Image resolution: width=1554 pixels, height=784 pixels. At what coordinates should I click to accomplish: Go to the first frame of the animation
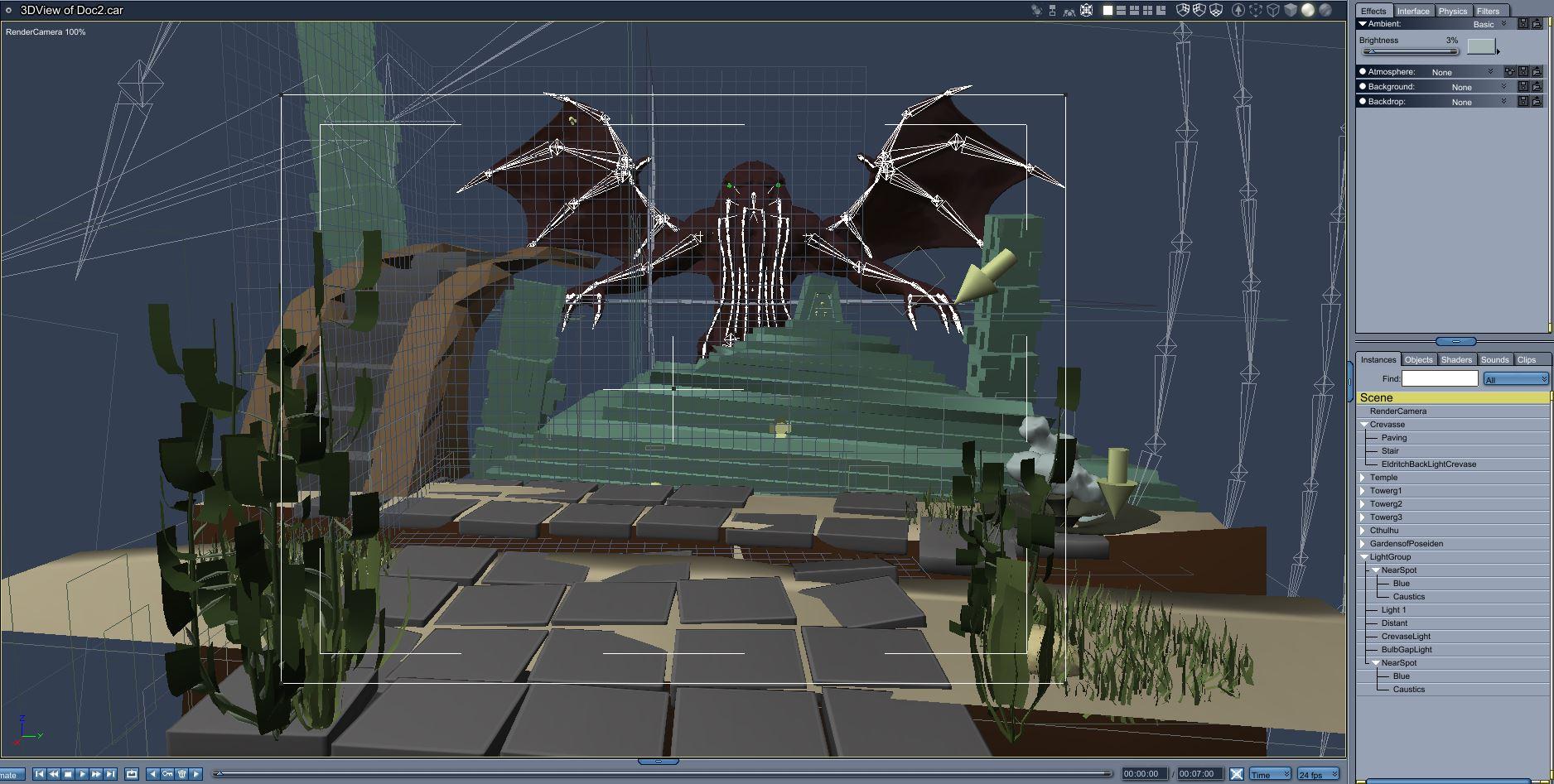[40, 774]
